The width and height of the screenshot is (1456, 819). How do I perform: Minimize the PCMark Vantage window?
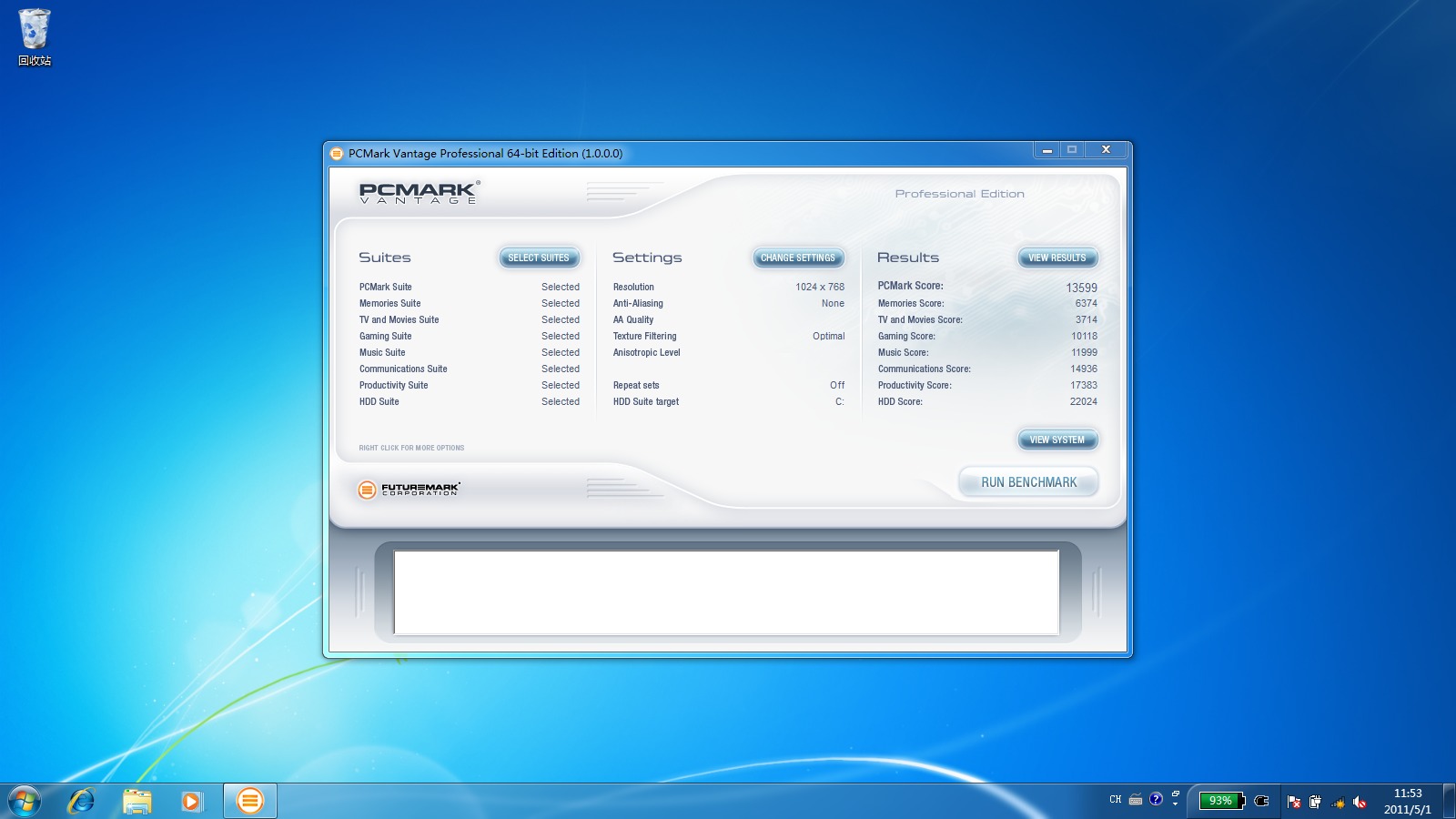coord(1047,150)
